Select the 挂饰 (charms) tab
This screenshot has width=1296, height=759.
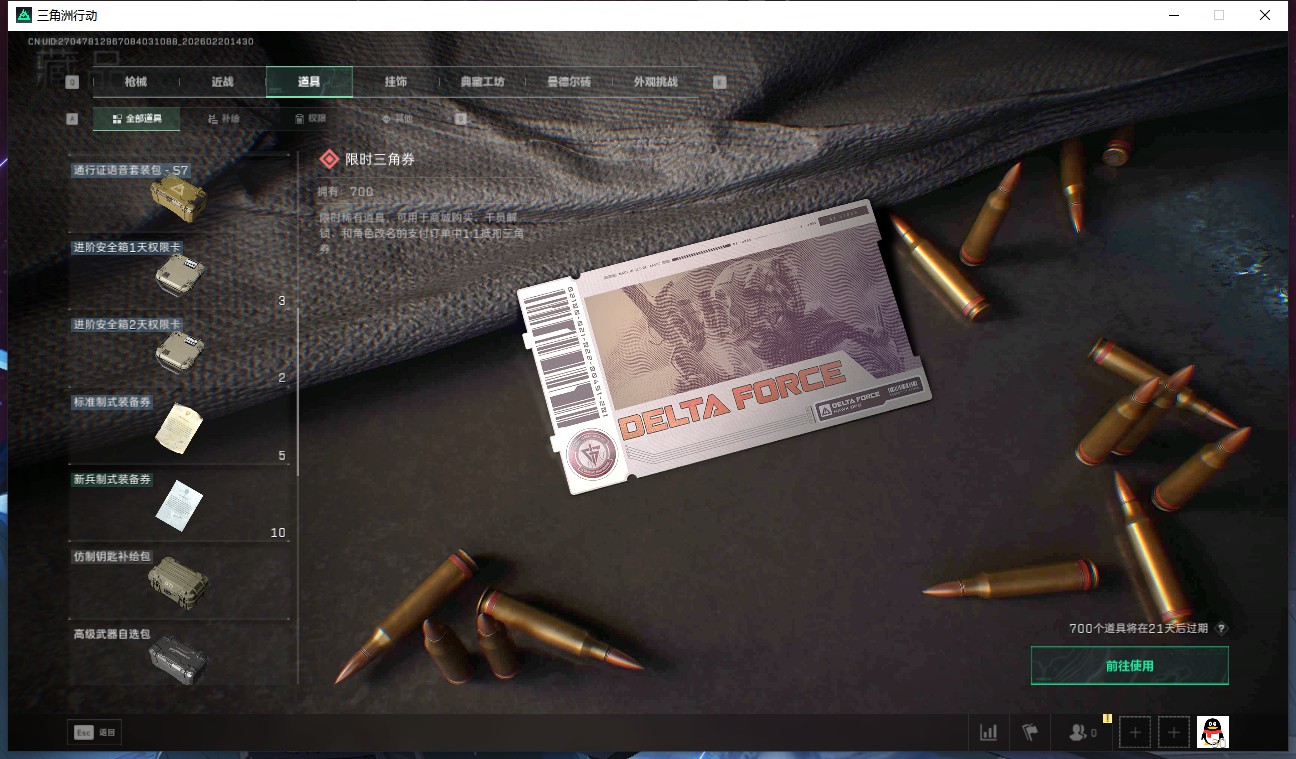[x=396, y=82]
